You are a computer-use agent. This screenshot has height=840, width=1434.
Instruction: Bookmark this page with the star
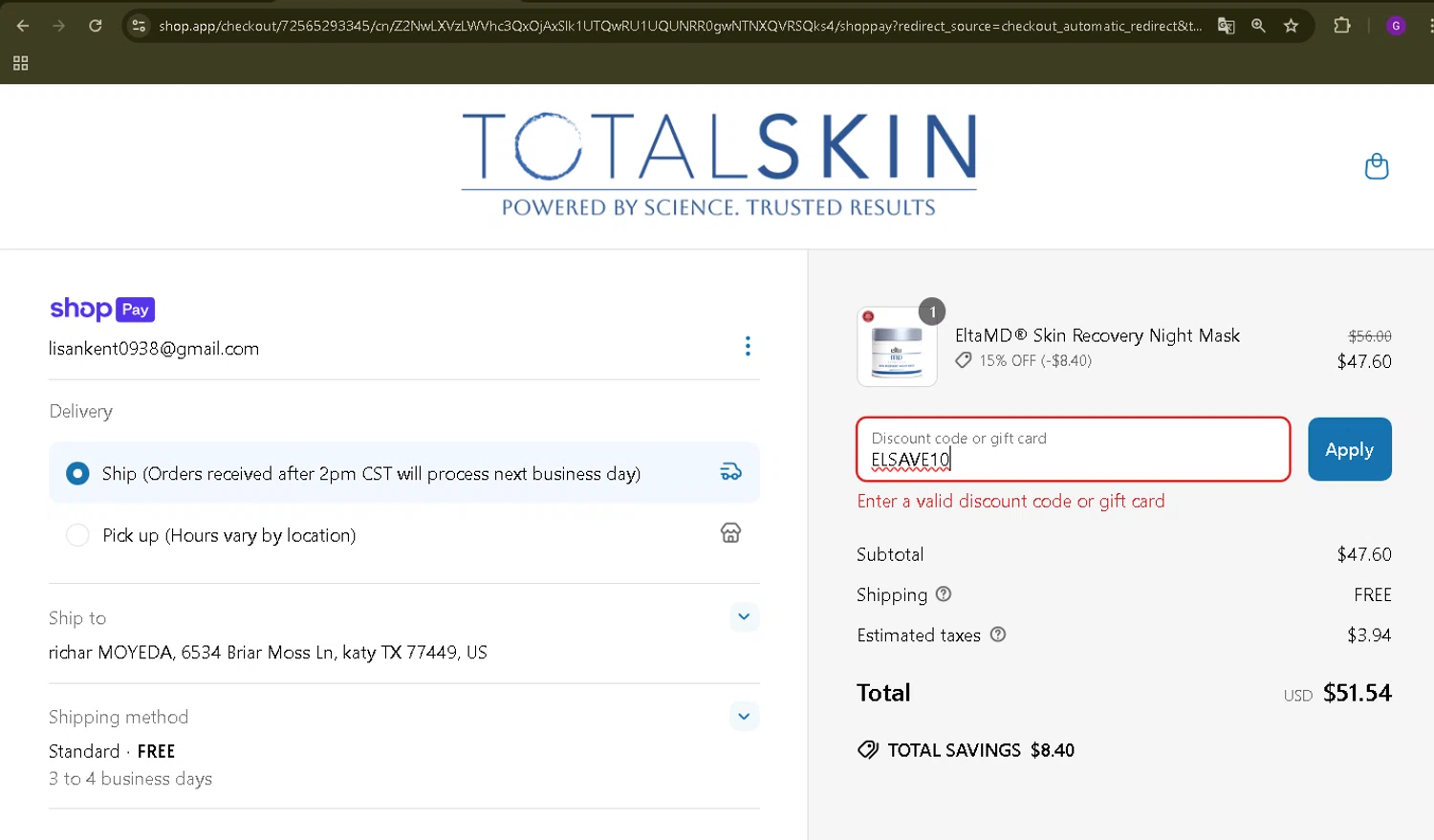point(1291,26)
